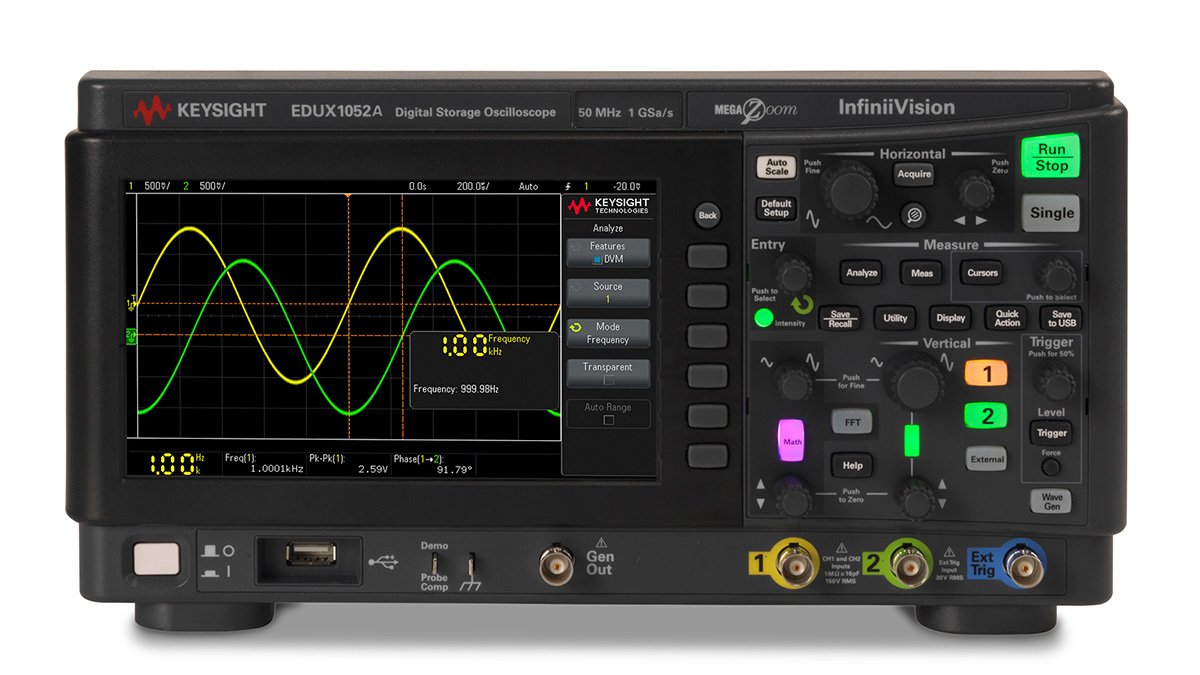
Task: Click the Trigger key under Level
Action: point(1051,433)
